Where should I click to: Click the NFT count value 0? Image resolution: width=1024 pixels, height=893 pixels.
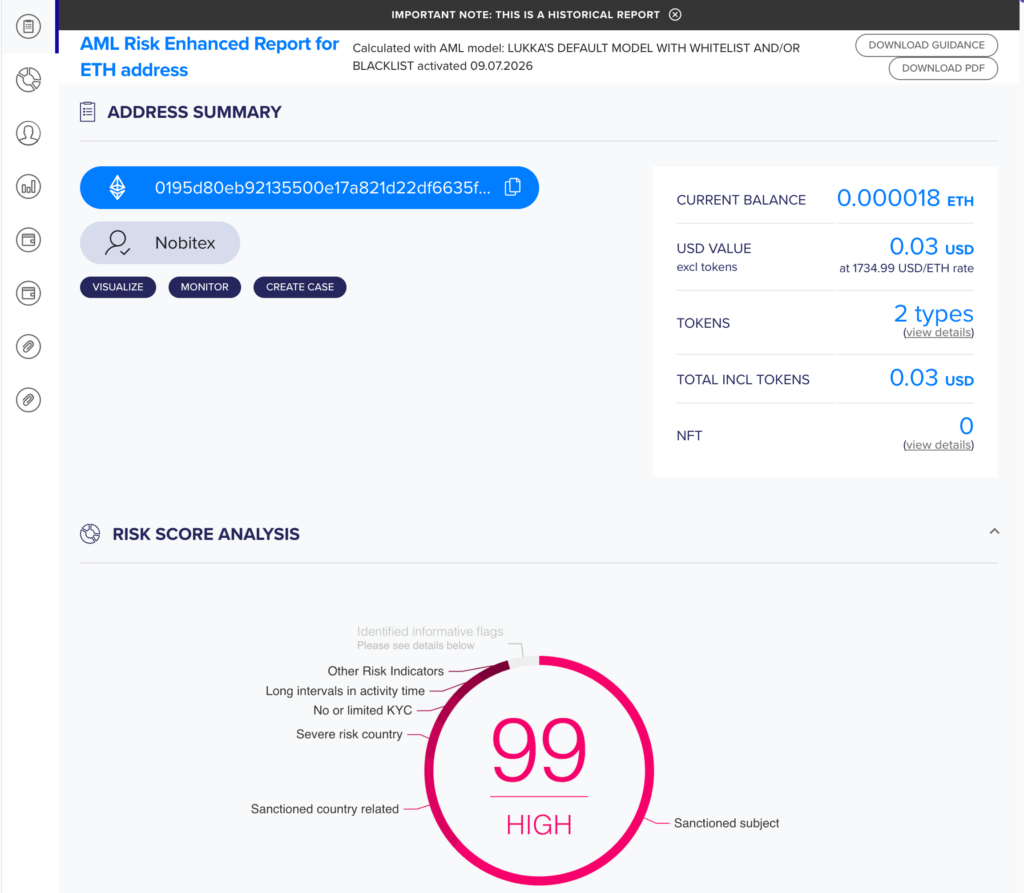click(x=967, y=426)
